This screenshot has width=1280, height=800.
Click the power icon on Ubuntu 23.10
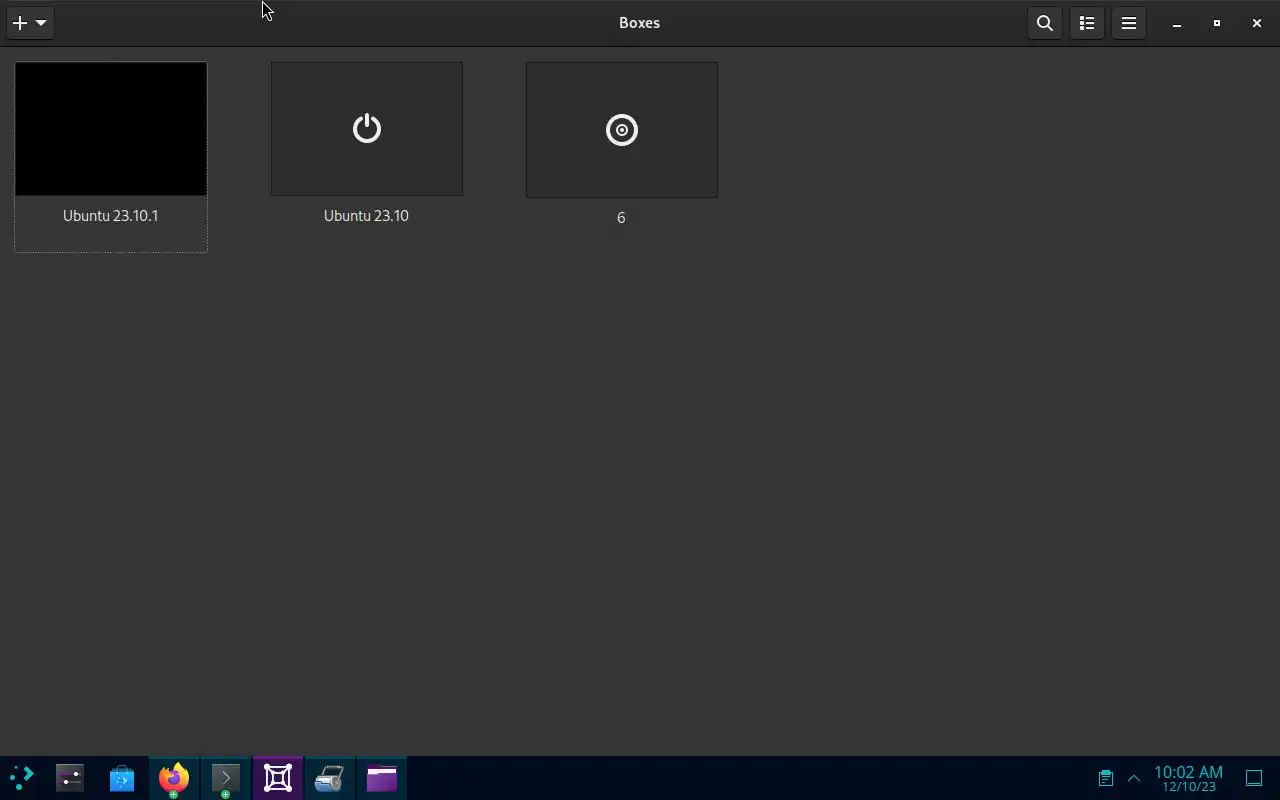click(x=367, y=128)
